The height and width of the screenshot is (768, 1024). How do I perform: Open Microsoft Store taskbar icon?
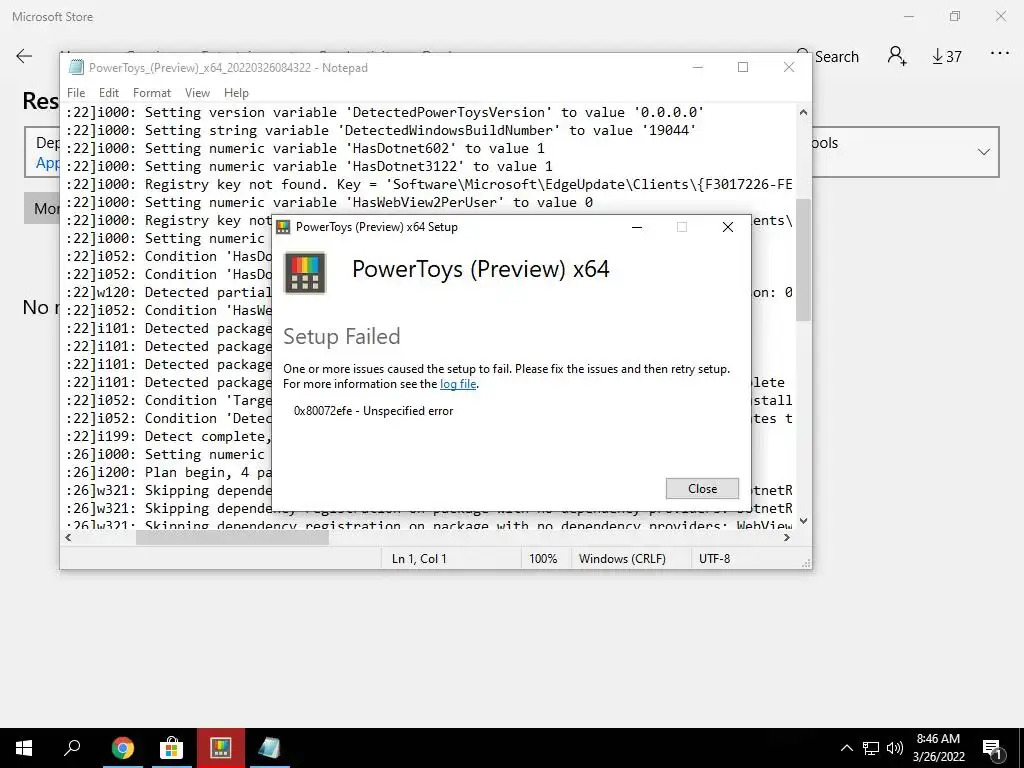coord(171,748)
